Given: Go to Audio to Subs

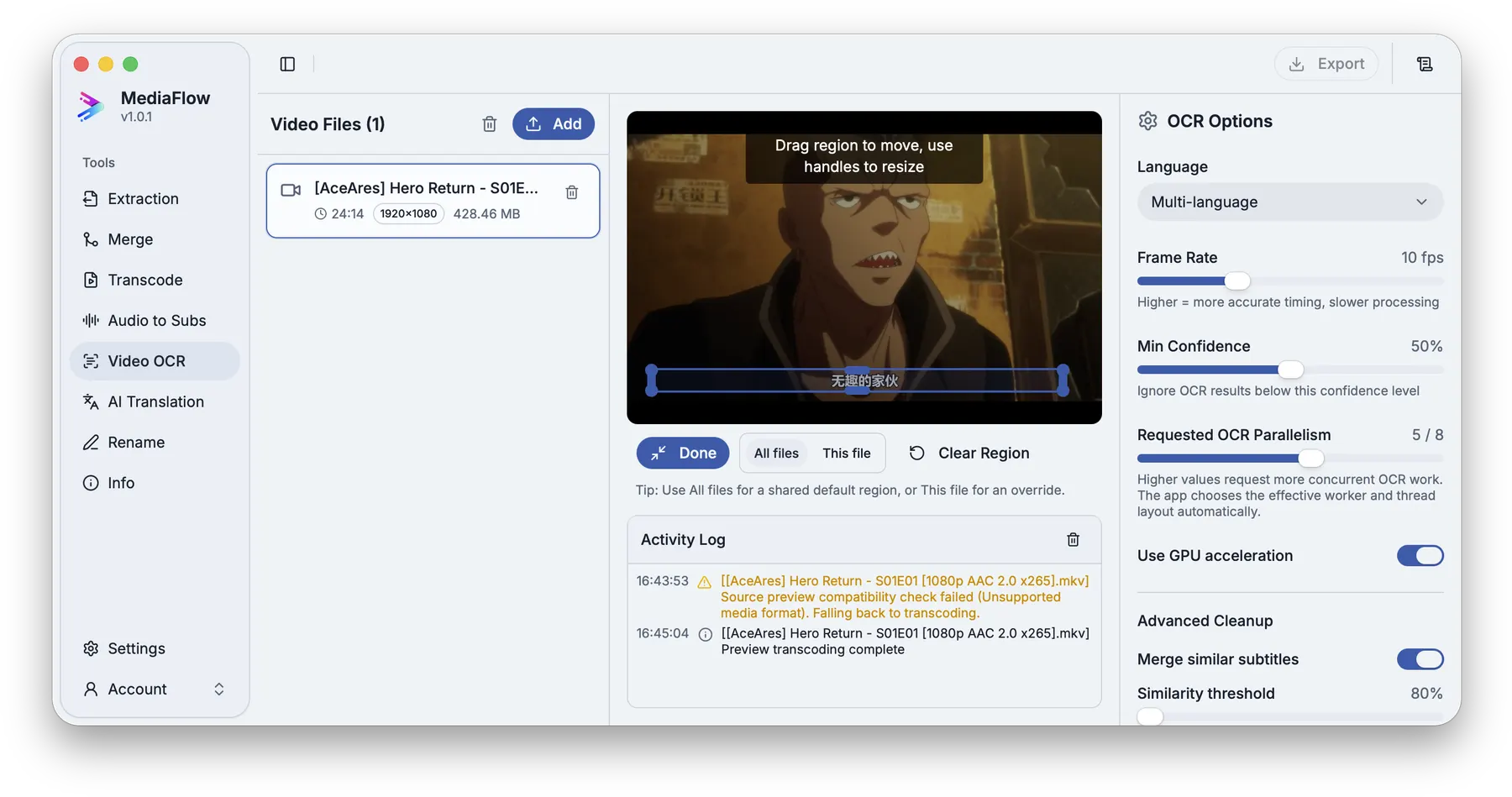Looking at the screenshot, I should pos(155,321).
